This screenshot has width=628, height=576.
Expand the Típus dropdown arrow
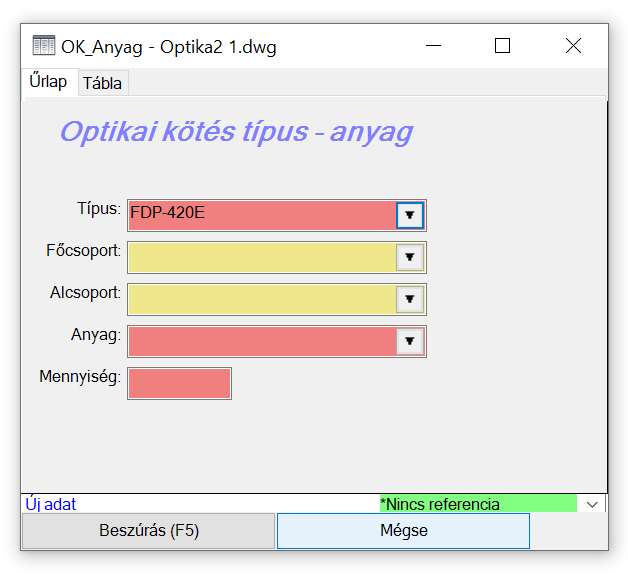pos(410,215)
